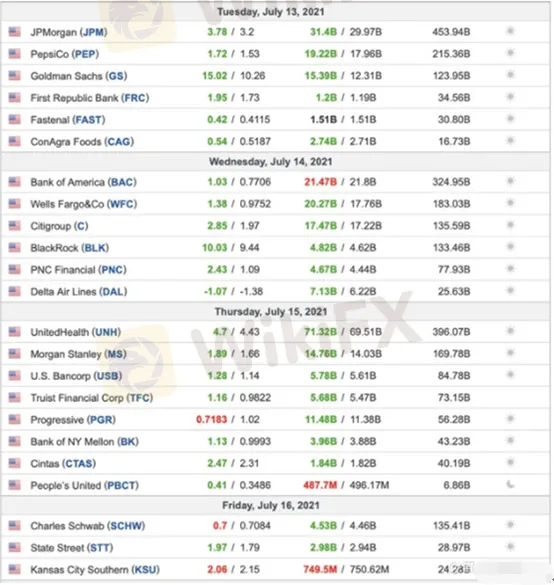554x585 pixels.
Task: Open the Progressive (PGR) link
Action: click(73, 420)
